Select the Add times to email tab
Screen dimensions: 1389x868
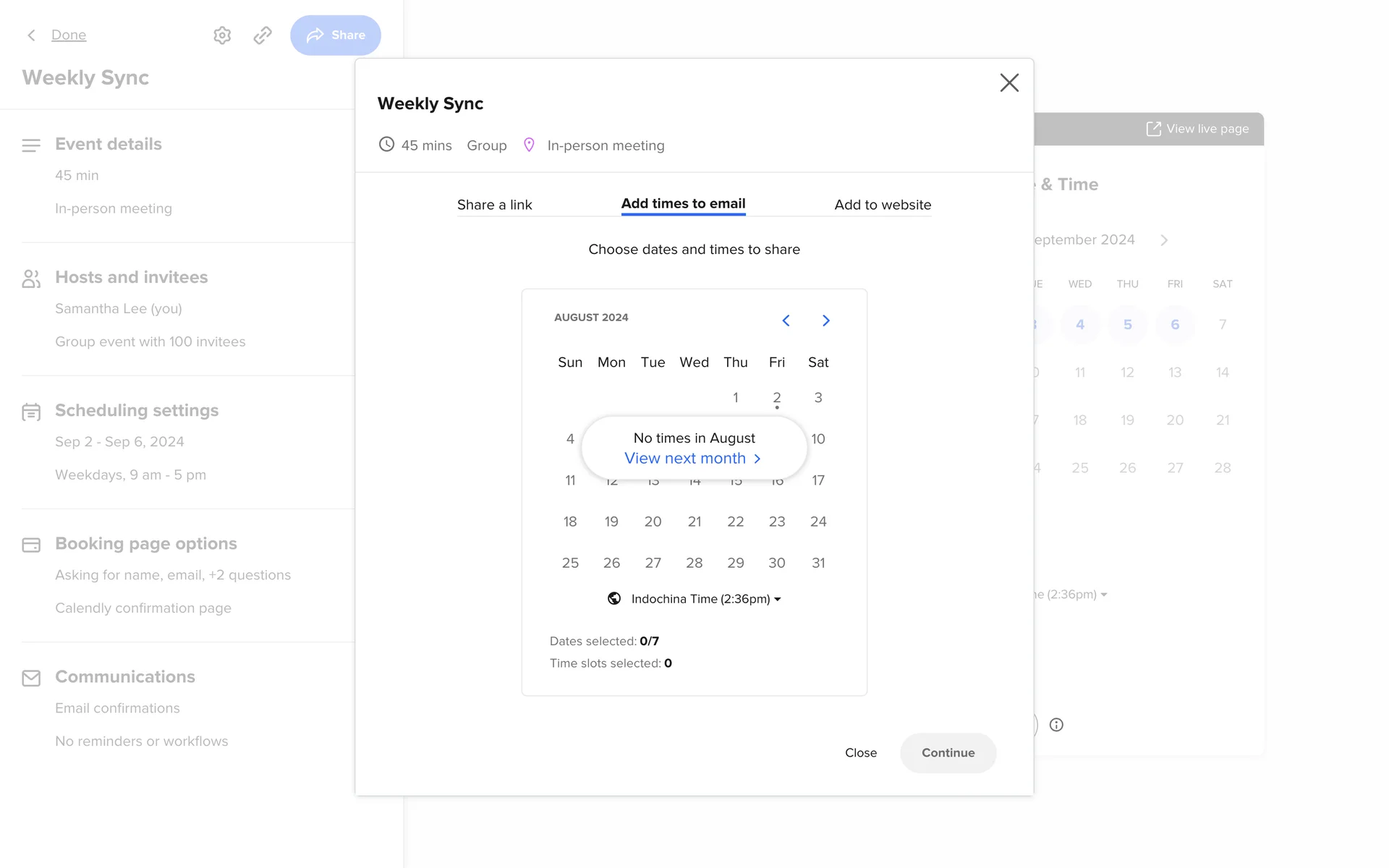[683, 204]
